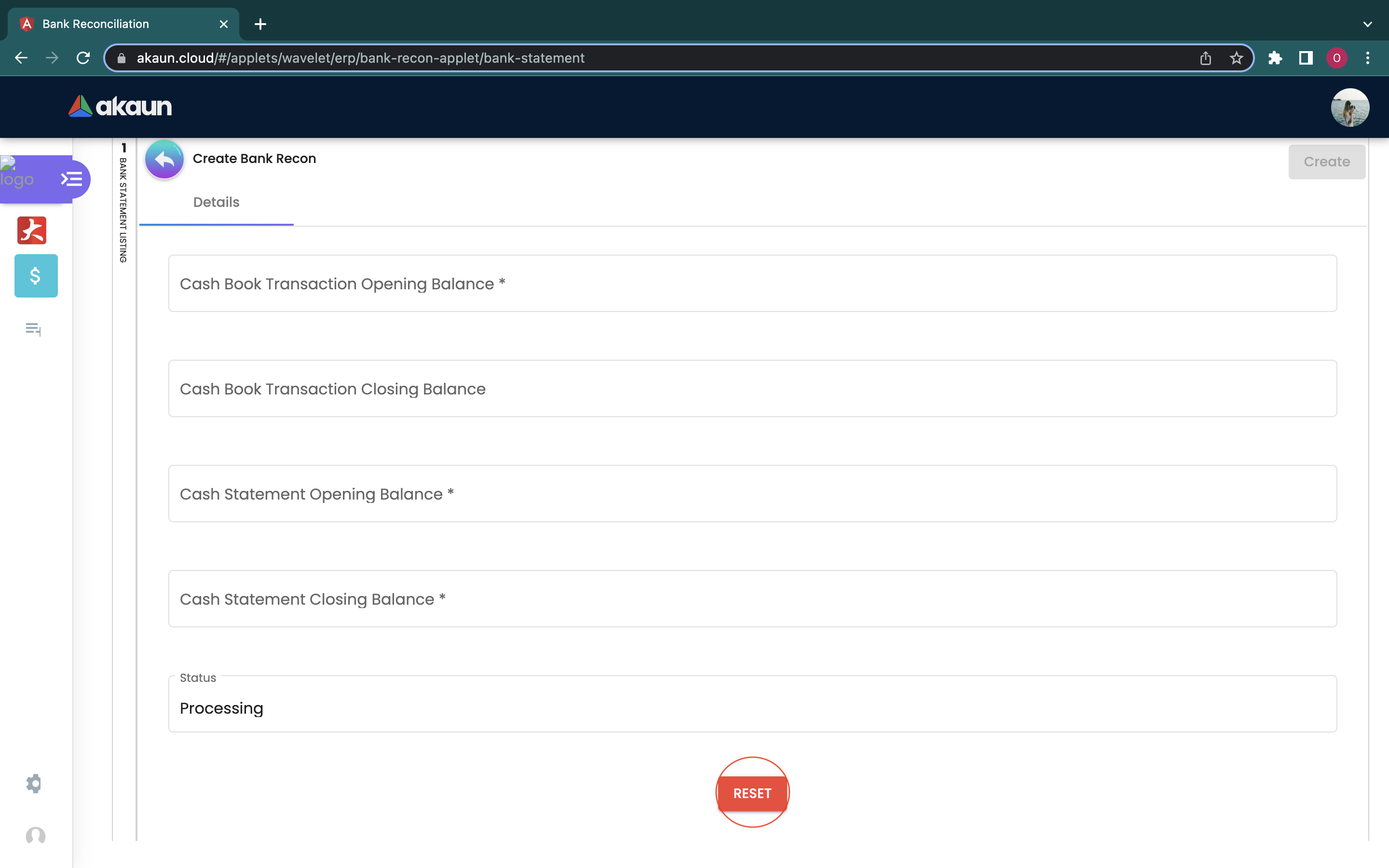The width and height of the screenshot is (1389, 868).
Task: Open the settings gear in sidebar
Action: pyautogui.click(x=34, y=783)
